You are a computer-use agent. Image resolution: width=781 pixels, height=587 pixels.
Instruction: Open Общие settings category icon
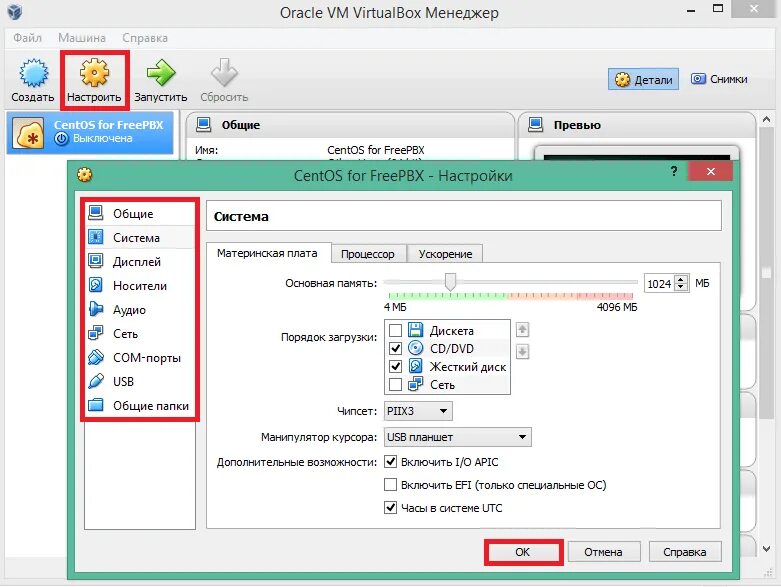[96, 213]
